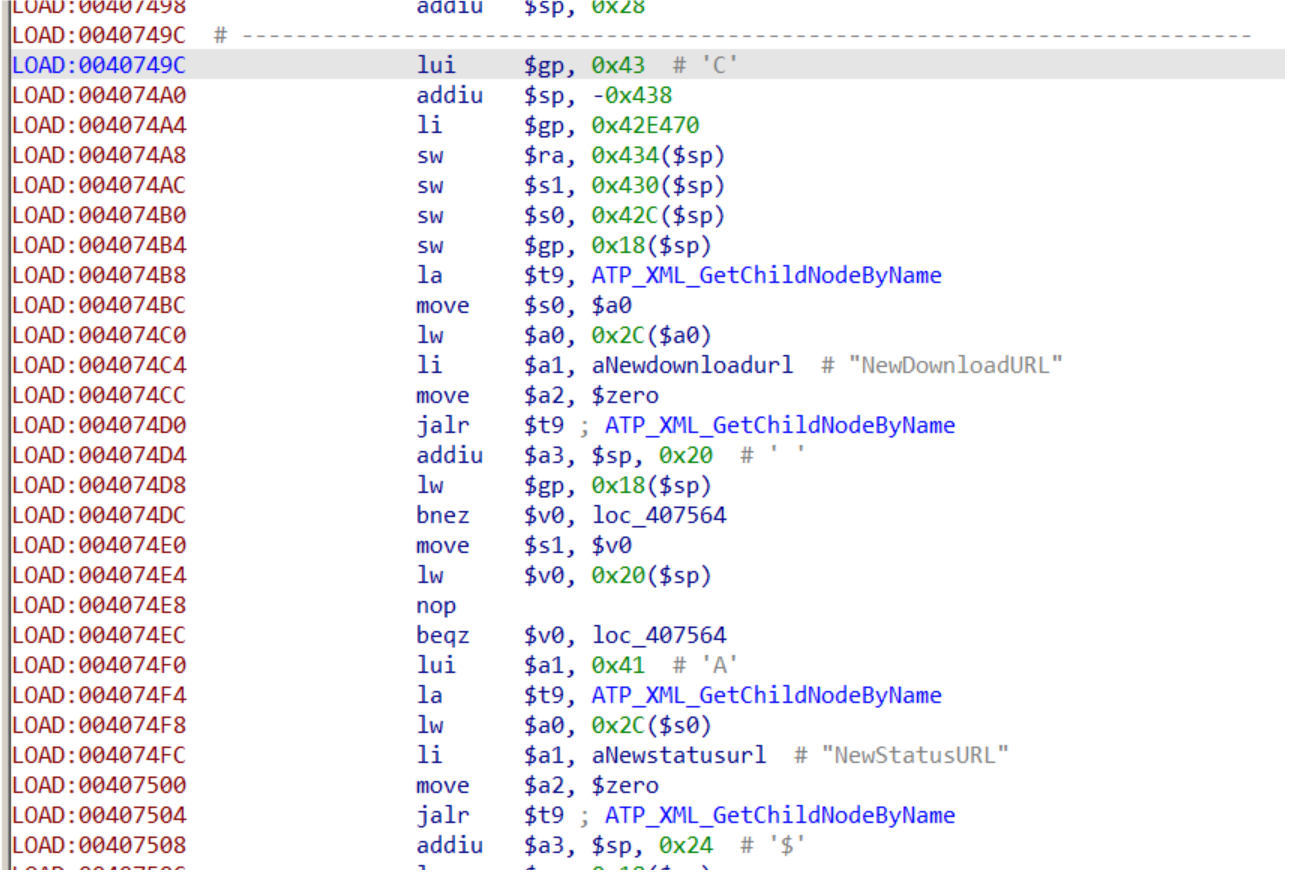Select address LOAD:004074B8
The width and height of the screenshot is (1298, 878).
tap(99, 275)
